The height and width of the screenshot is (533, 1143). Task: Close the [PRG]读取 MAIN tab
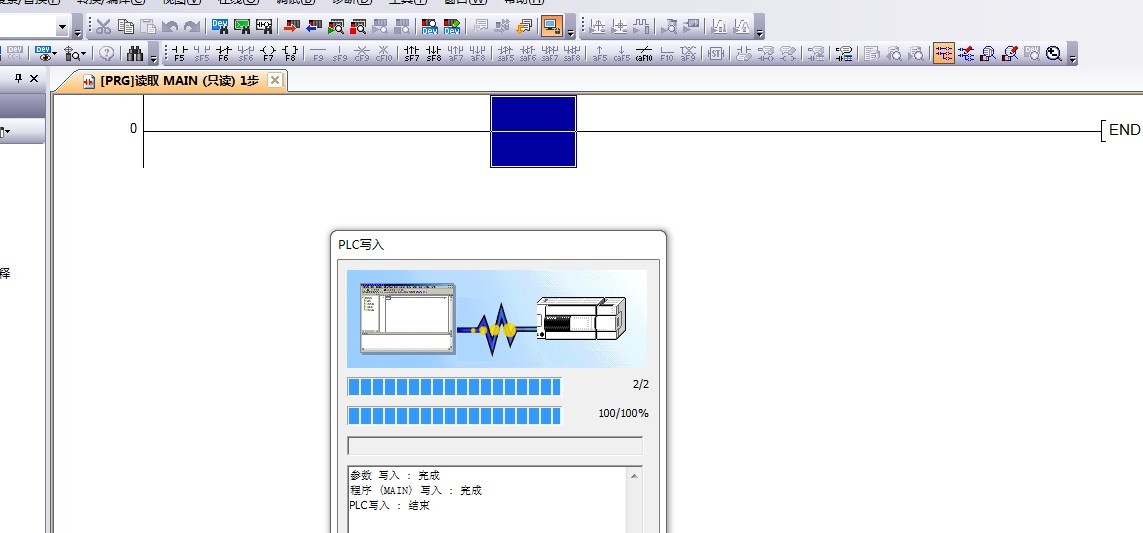276,80
